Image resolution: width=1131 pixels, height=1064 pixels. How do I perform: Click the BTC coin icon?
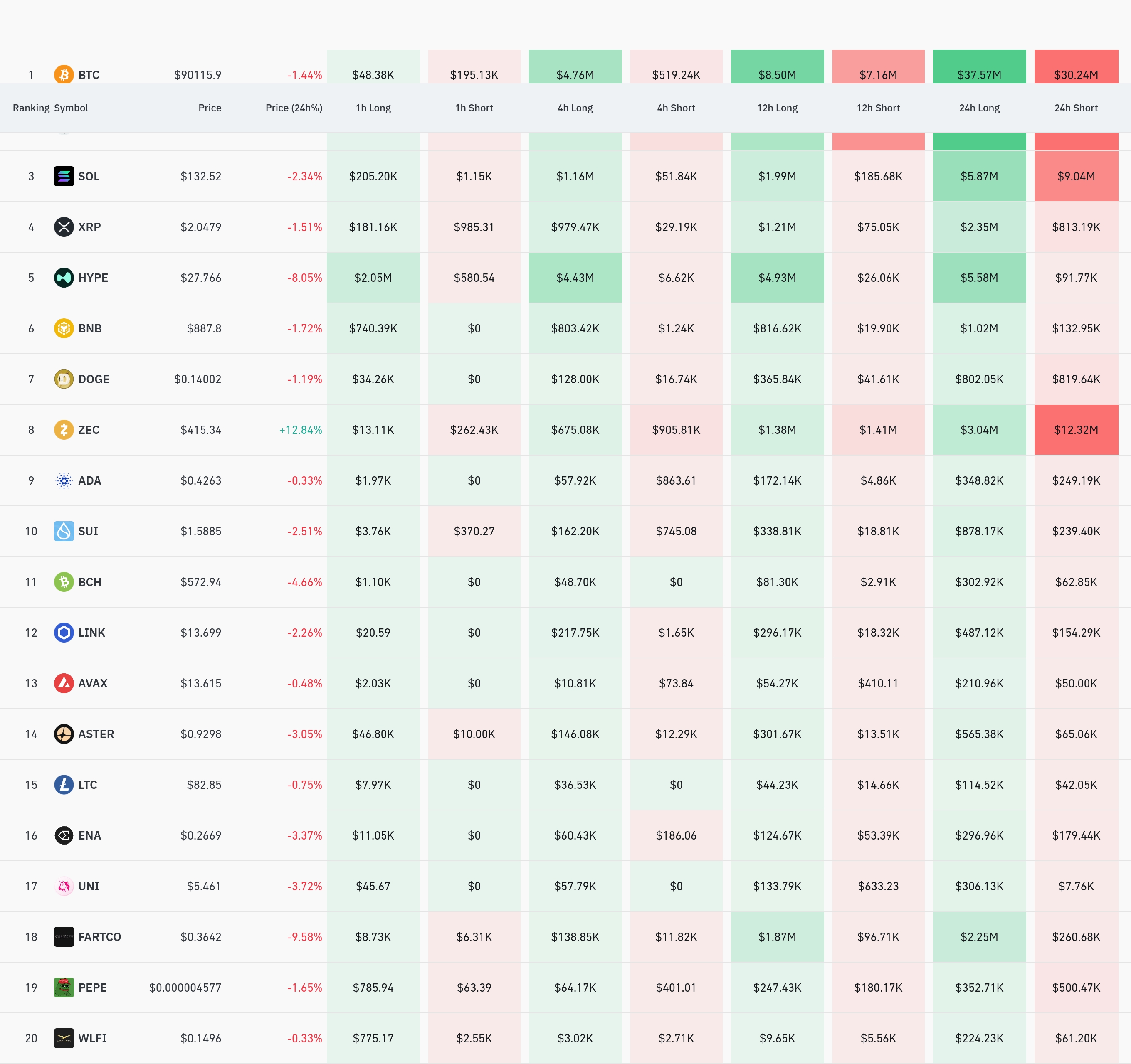64,74
